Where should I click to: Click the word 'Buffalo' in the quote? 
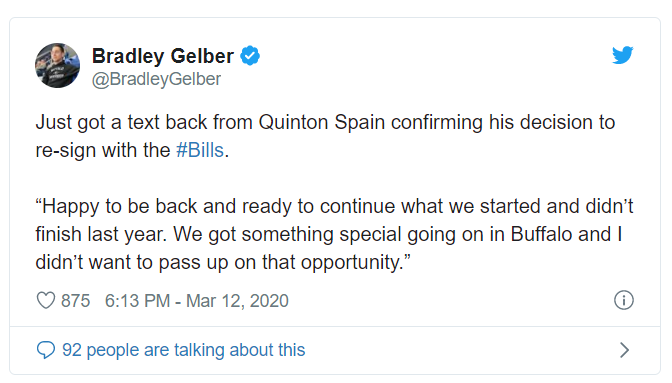(542, 234)
